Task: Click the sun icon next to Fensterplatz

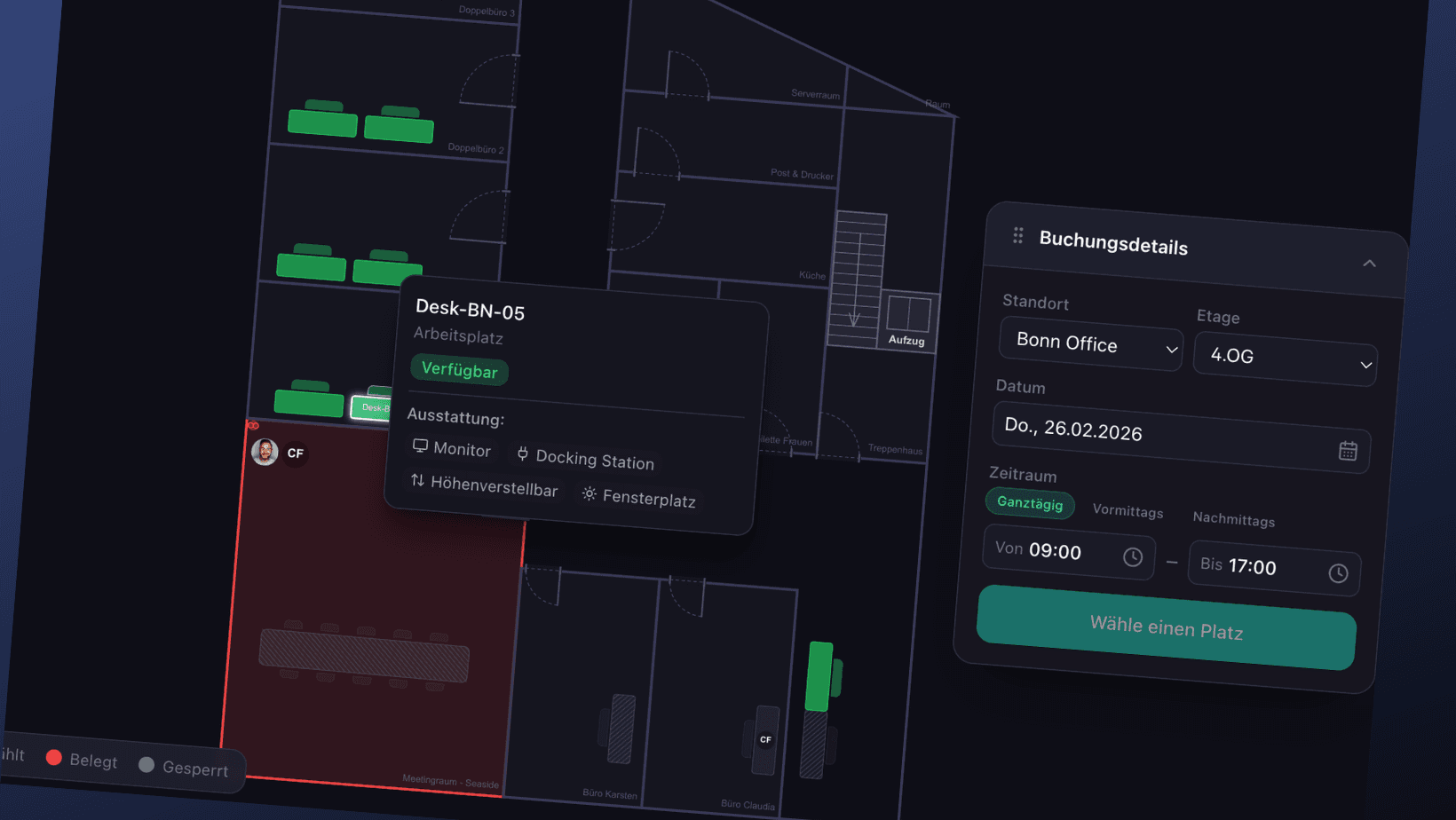Action: 590,494
